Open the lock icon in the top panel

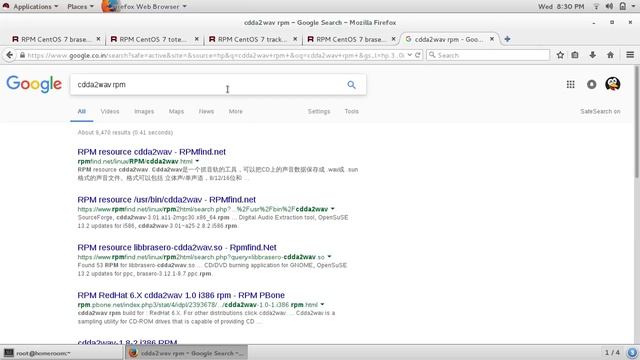[622, 7]
